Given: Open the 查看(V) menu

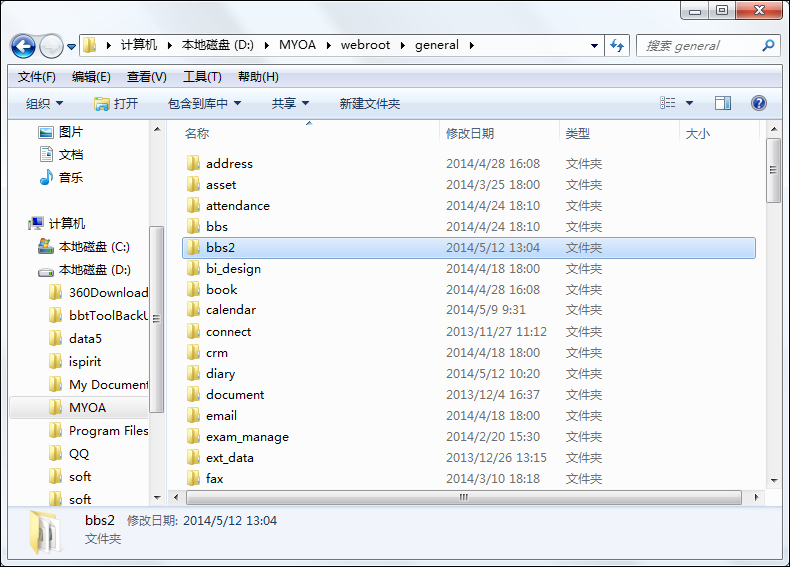Looking at the screenshot, I should coord(146,77).
